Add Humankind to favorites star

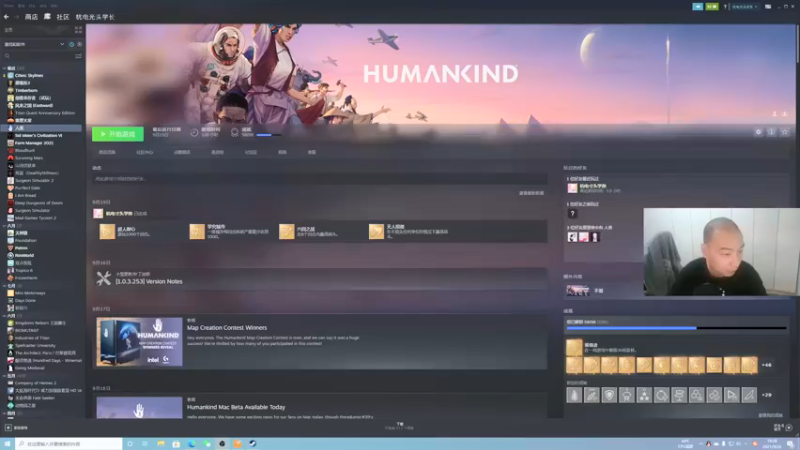pyautogui.click(x=785, y=132)
